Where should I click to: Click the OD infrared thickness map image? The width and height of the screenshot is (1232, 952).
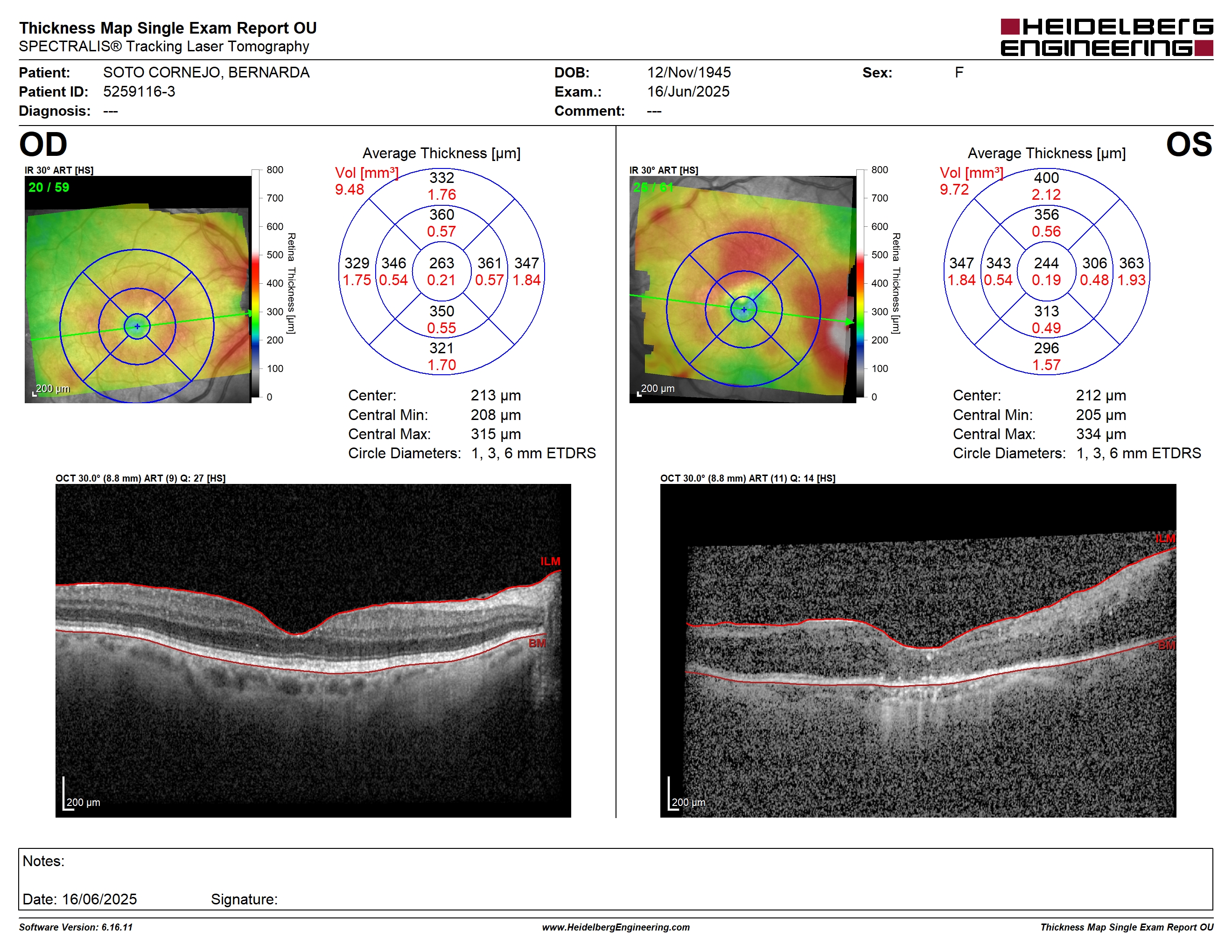pos(138,289)
